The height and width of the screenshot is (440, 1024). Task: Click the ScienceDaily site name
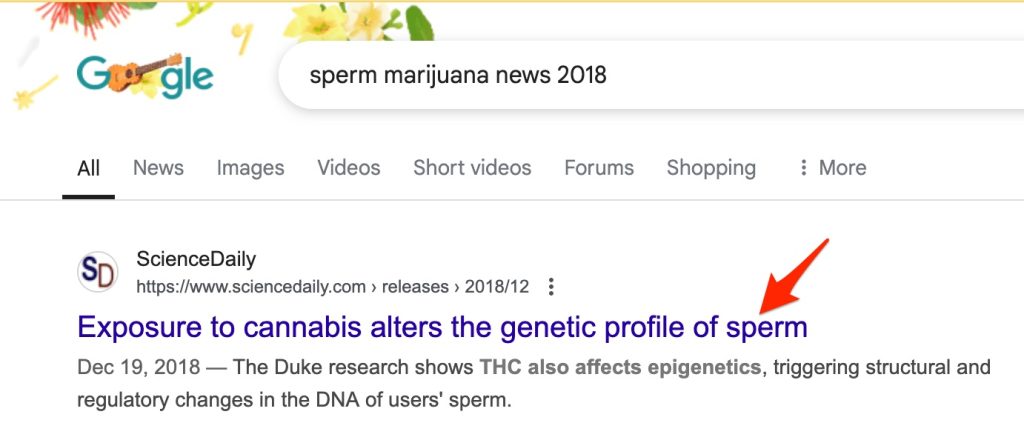196,261
